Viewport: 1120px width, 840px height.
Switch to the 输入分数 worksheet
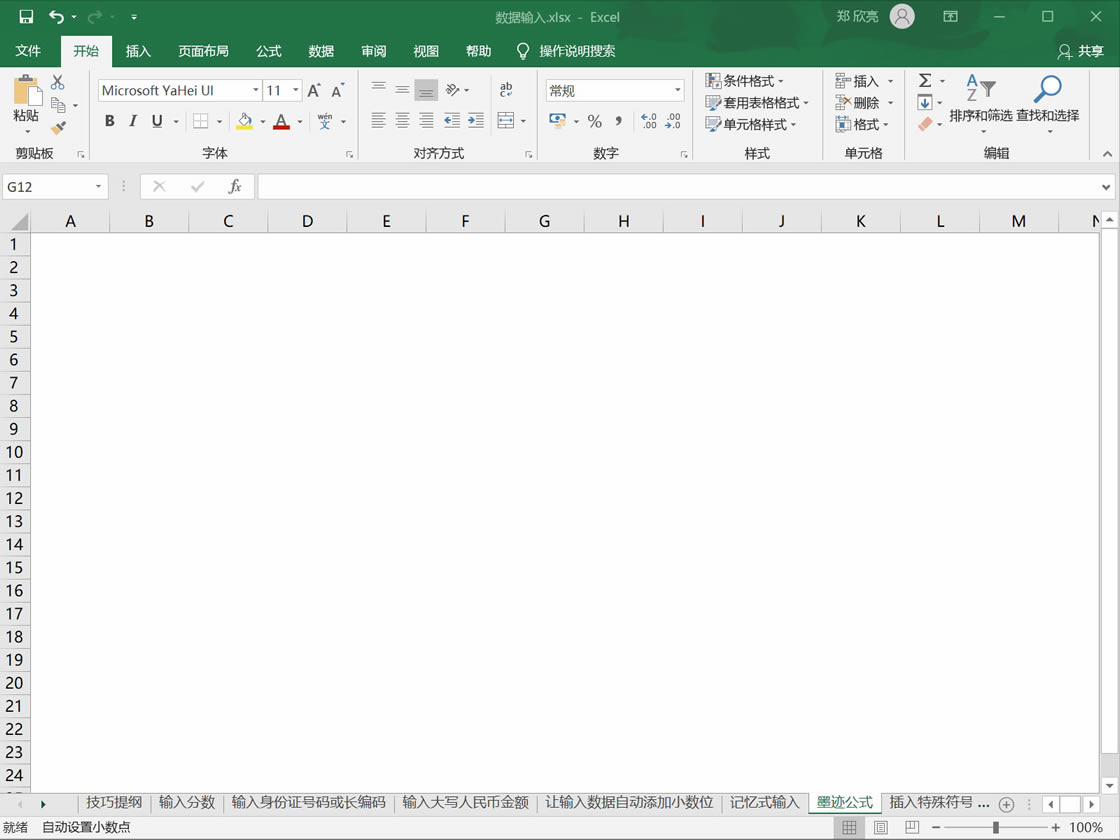coord(186,803)
